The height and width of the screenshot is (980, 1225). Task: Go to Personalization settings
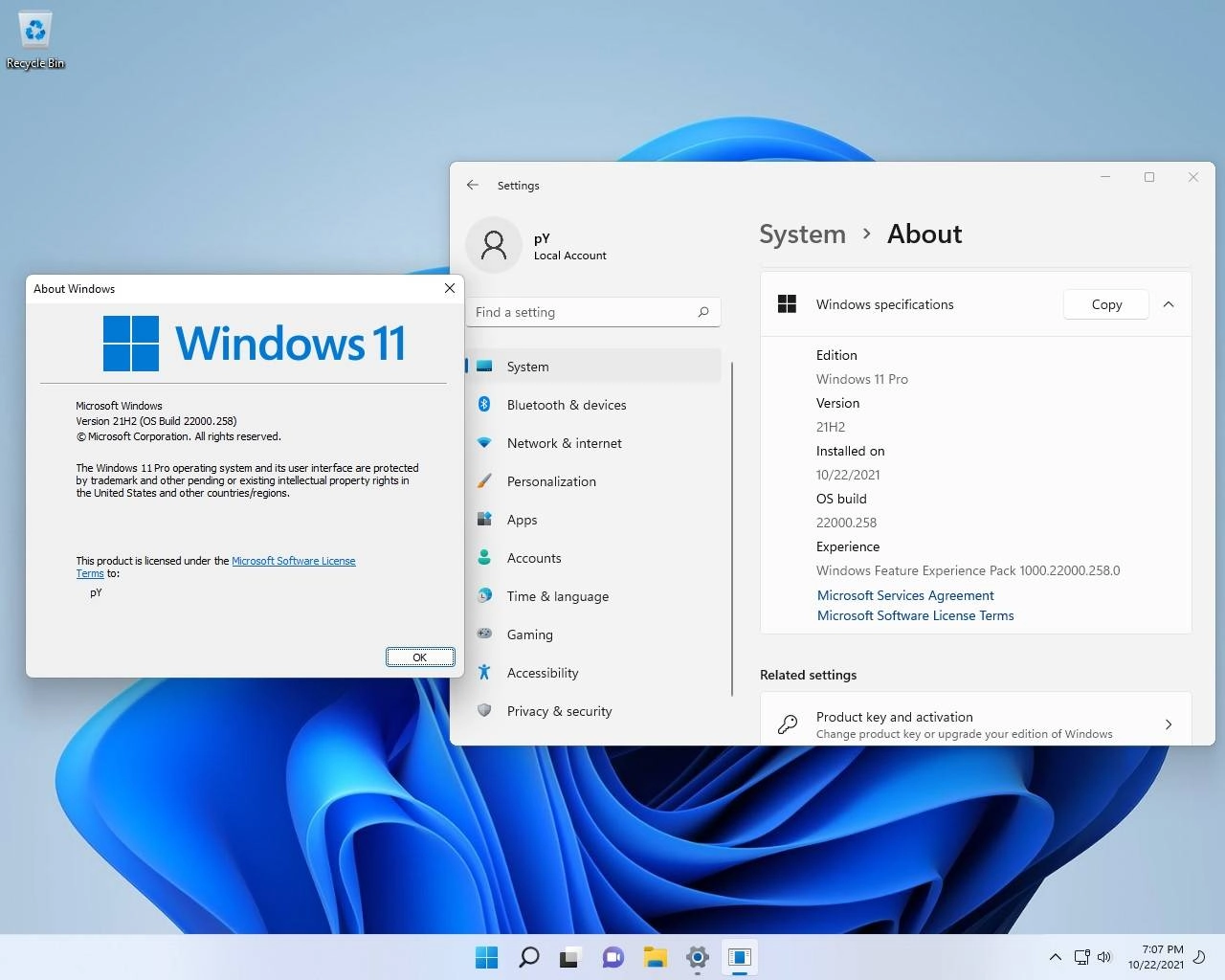point(593,481)
